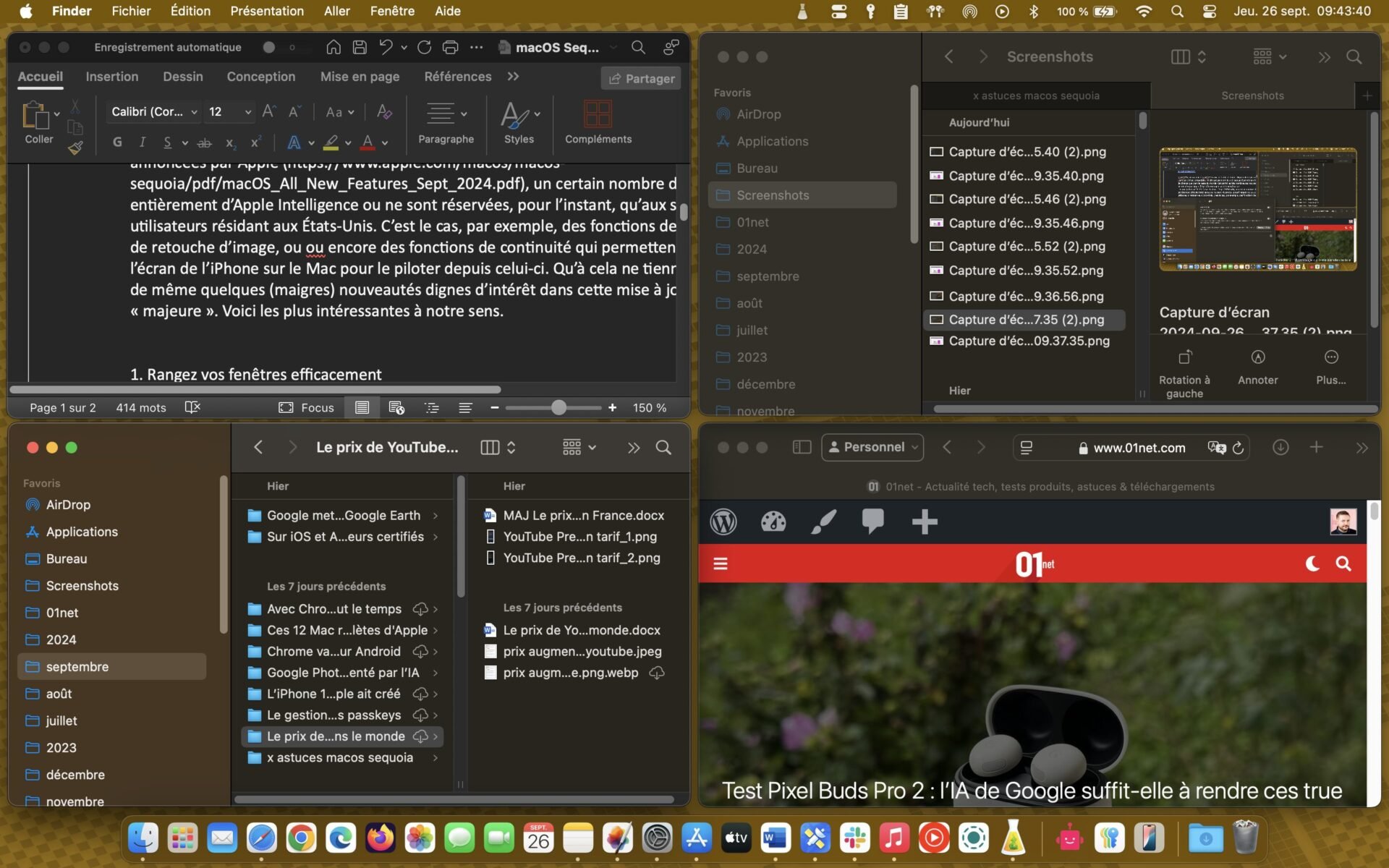
Task: Select the 'x astuces macos sequoia' Finder tab
Action: (x=1035, y=95)
